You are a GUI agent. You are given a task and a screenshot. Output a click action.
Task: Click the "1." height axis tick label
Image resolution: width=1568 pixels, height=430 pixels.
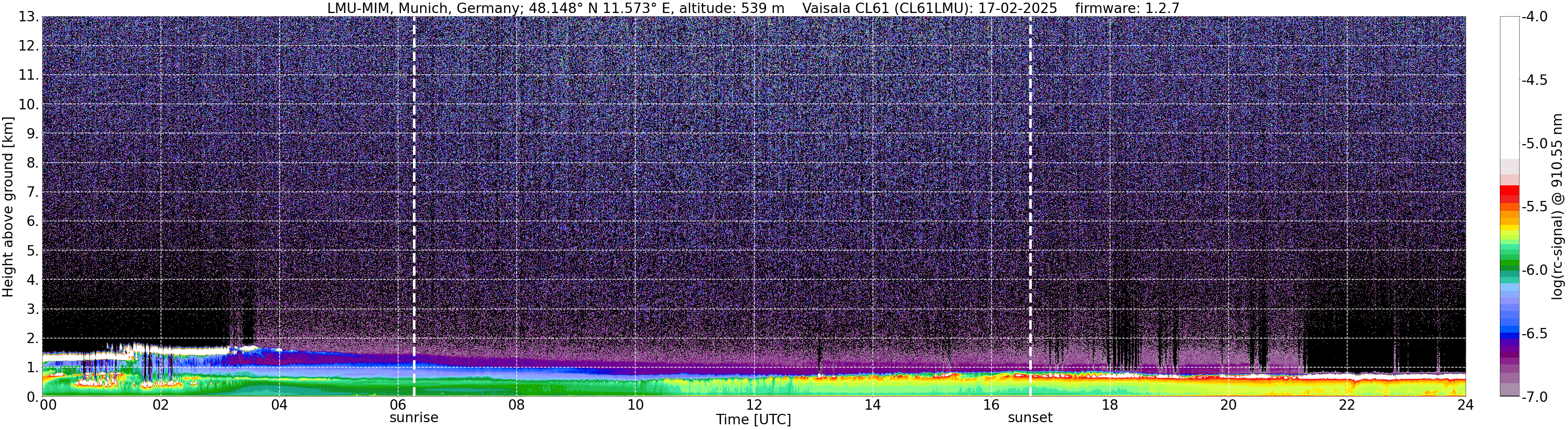coord(33,368)
